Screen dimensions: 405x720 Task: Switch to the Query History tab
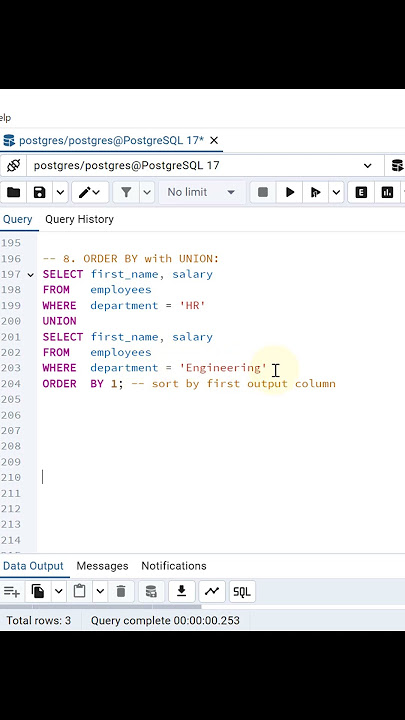click(x=79, y=219)
